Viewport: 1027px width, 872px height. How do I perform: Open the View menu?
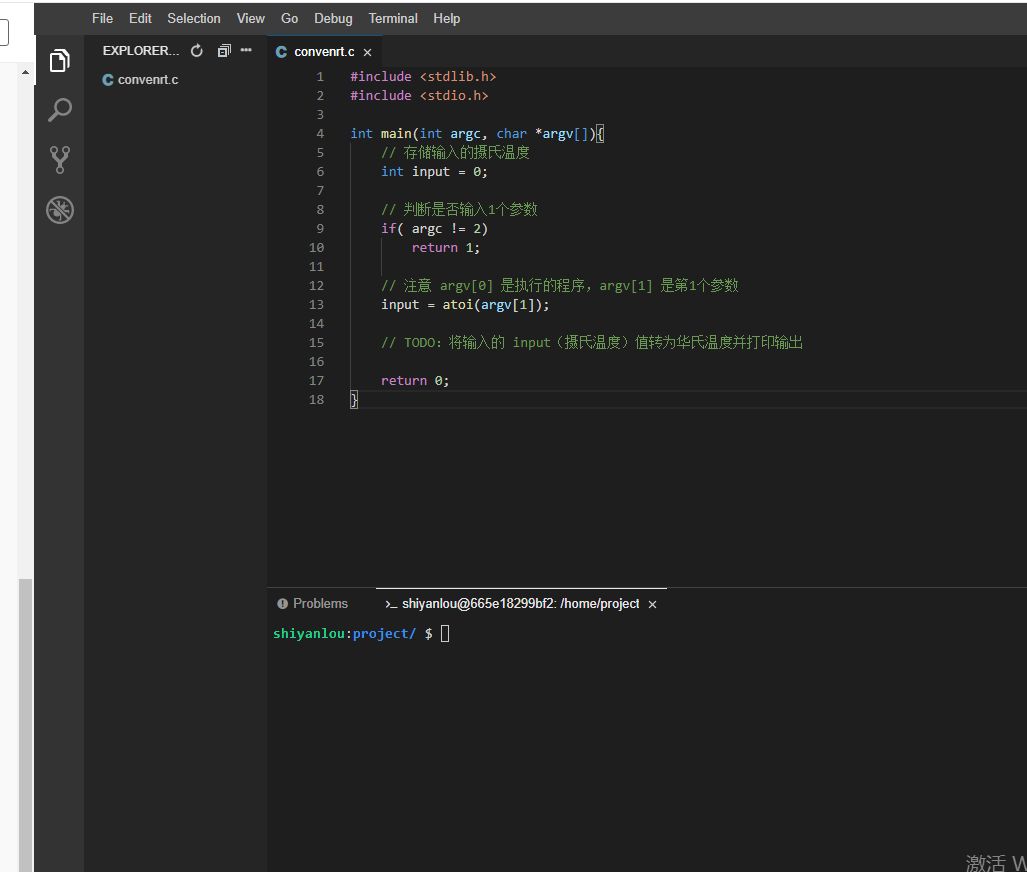251,18
